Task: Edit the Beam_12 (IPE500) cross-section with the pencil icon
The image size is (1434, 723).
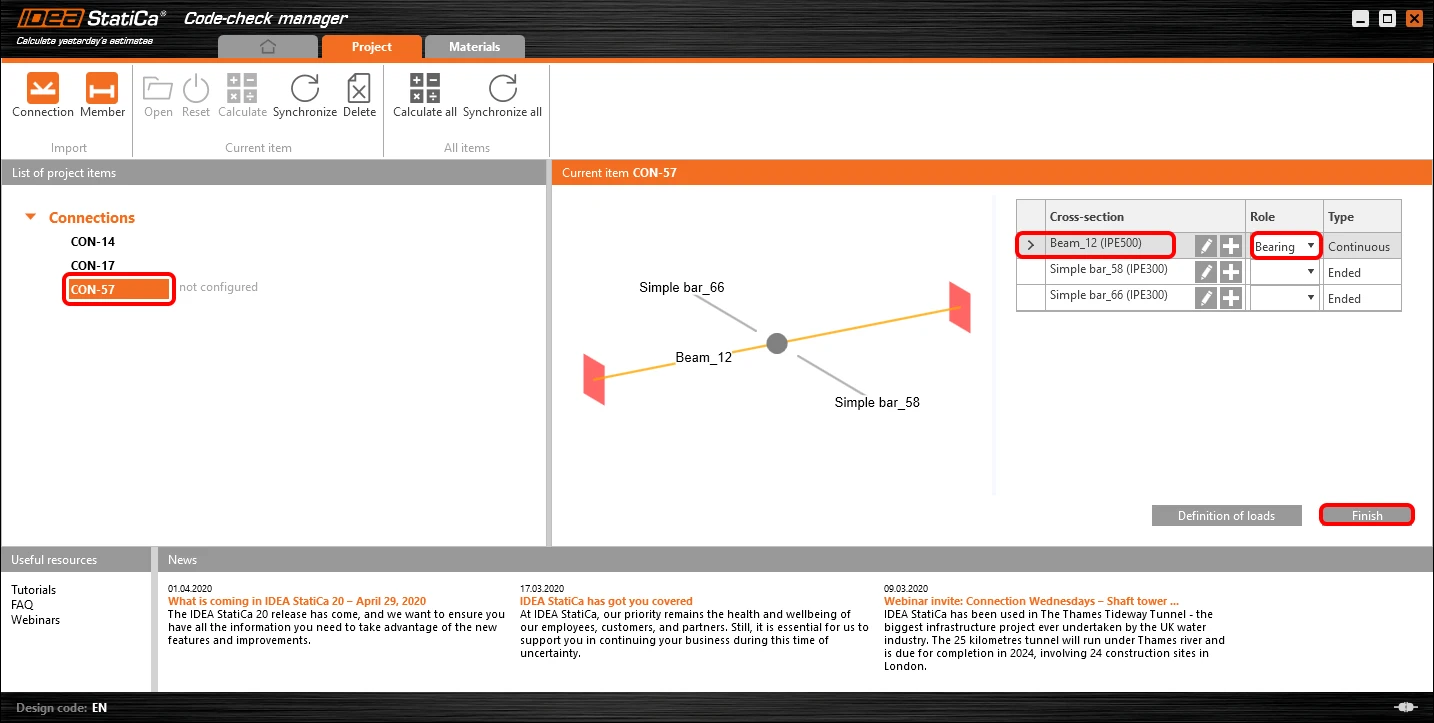Action: click(x=1206, y=246)
